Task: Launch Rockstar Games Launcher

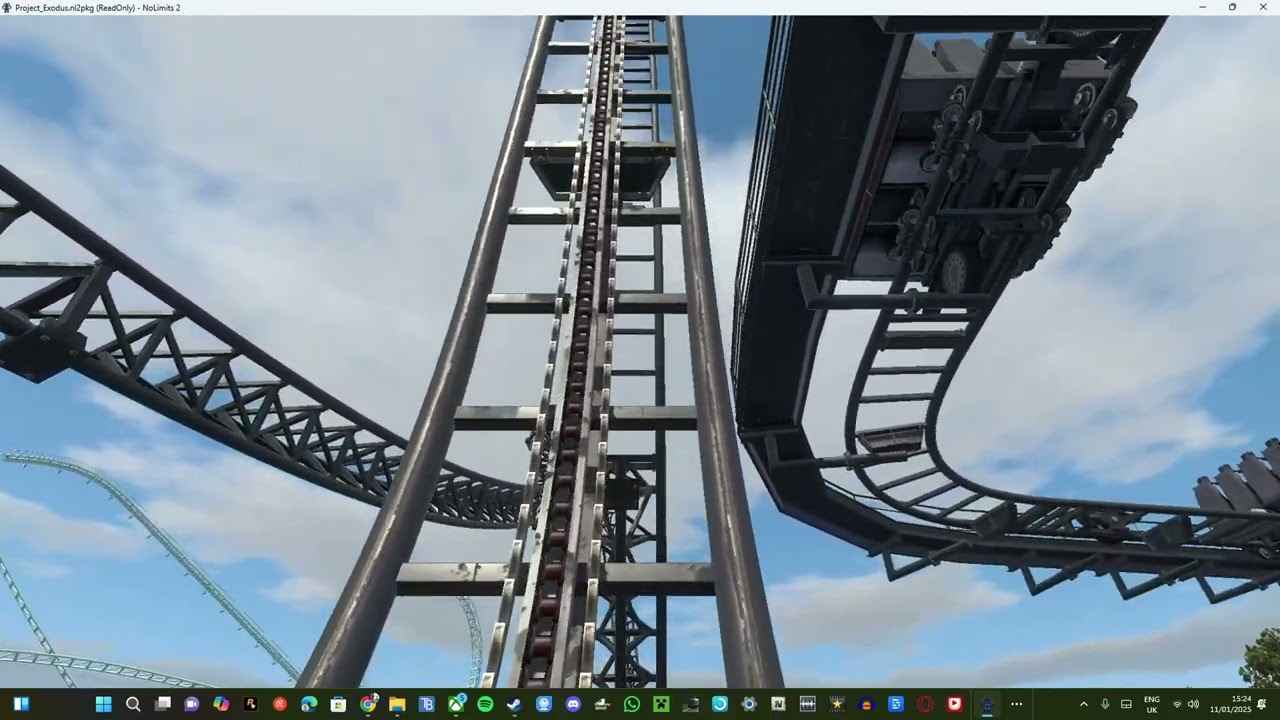Action: click(x=250, y=704)
